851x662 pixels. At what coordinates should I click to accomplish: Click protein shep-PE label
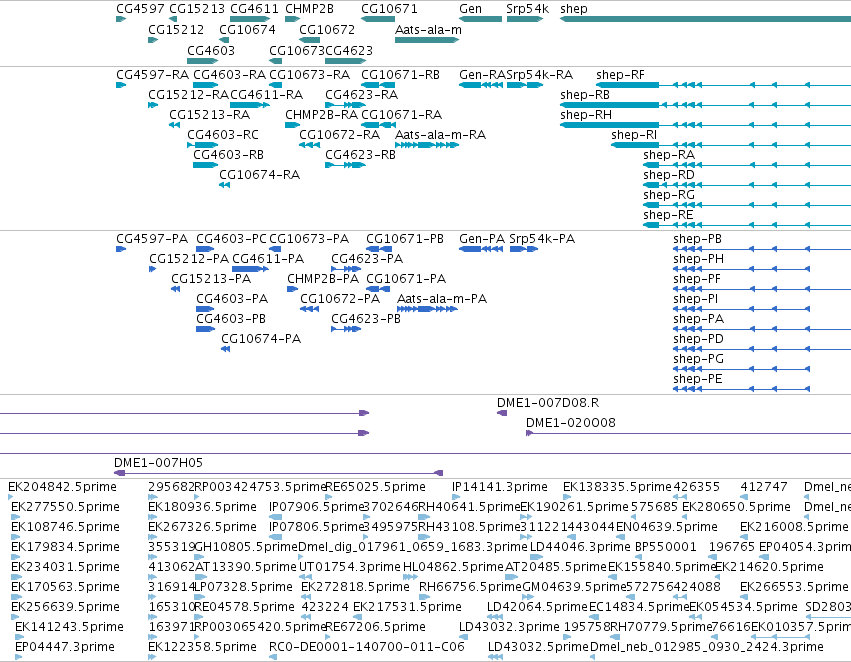click(x=697, y=379)
